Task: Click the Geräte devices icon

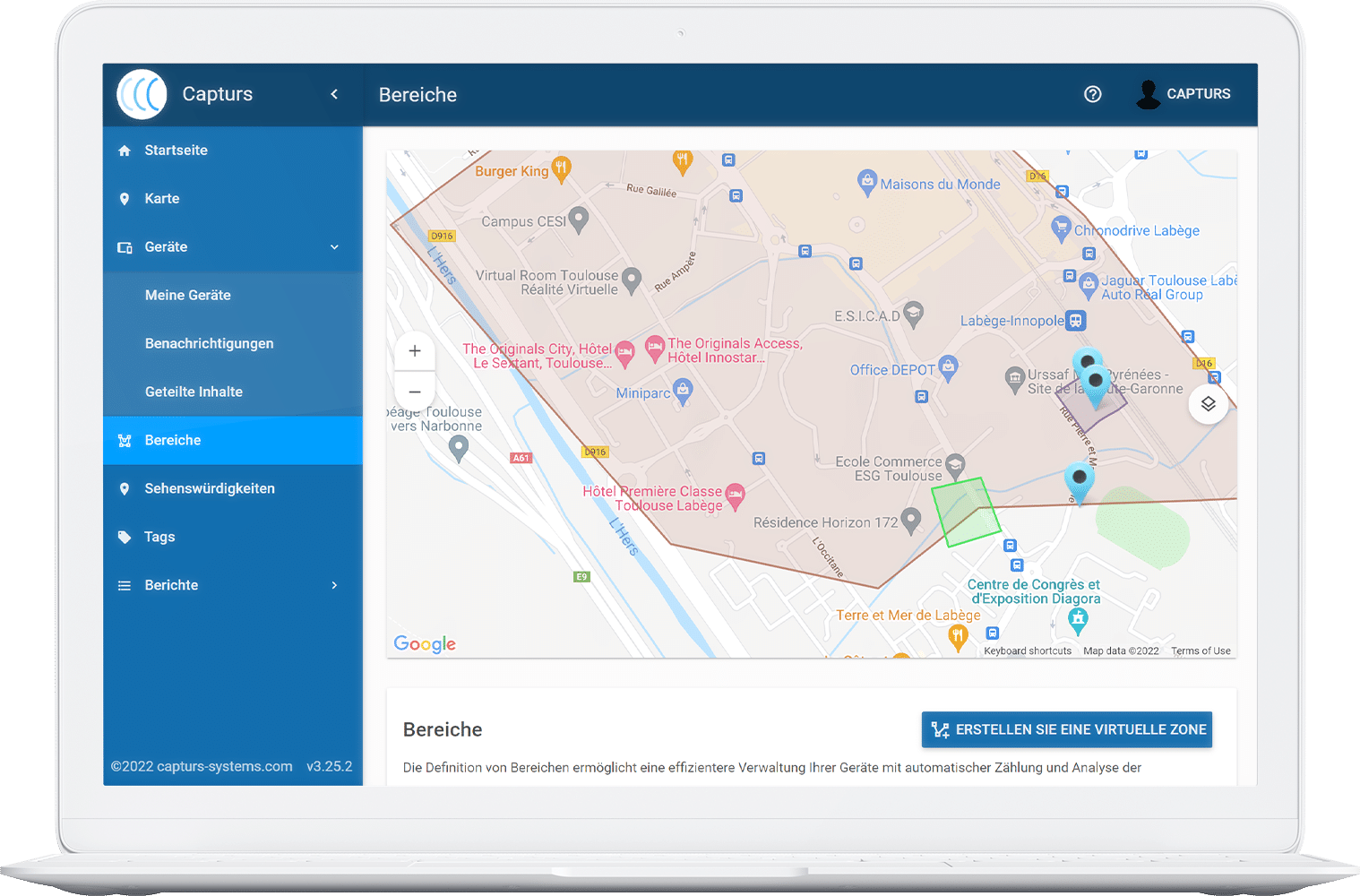Action: coord(125,247)
